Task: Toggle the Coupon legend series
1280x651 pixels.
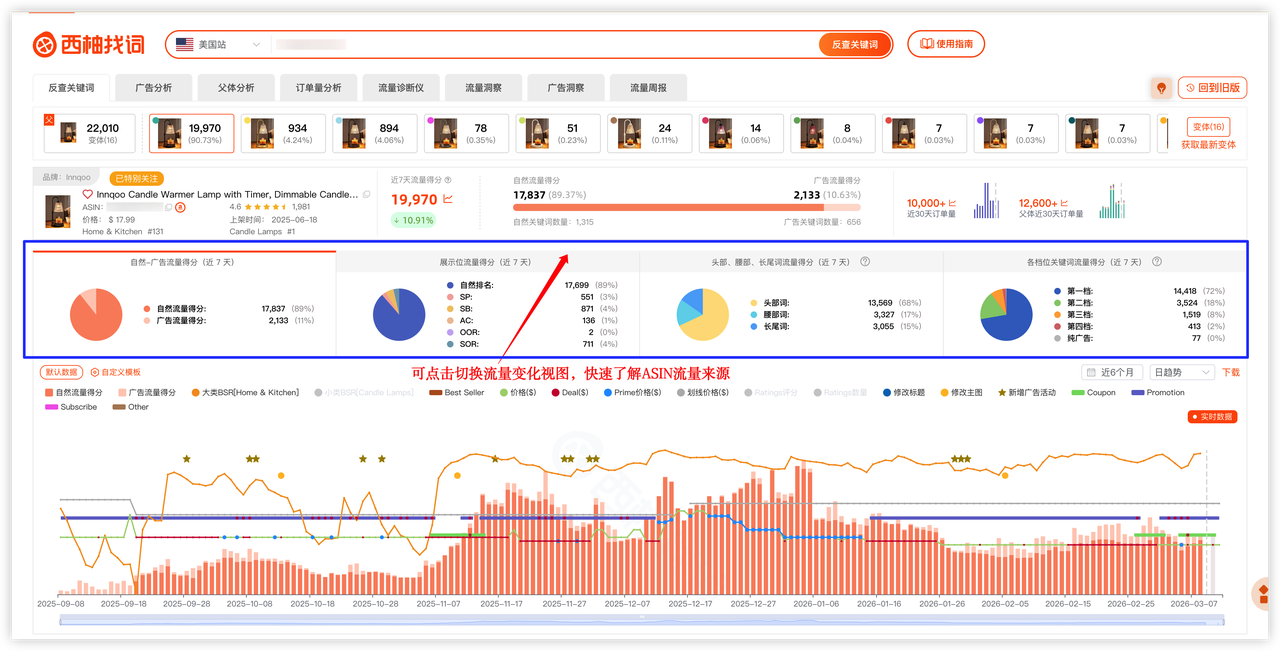Action: (x=1093, y=393)
